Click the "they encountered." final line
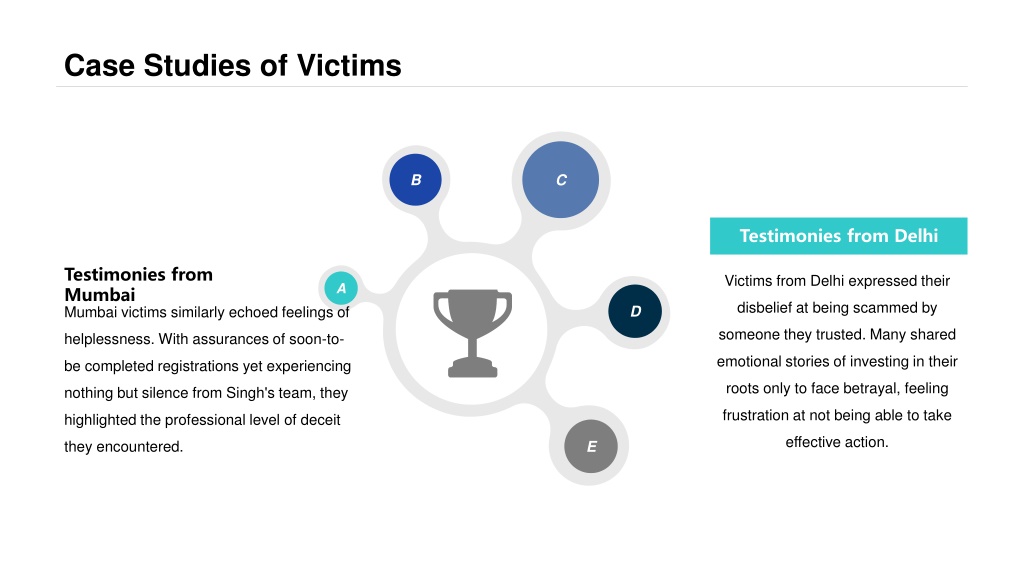 pyautogui.click(x=123, y=447)
